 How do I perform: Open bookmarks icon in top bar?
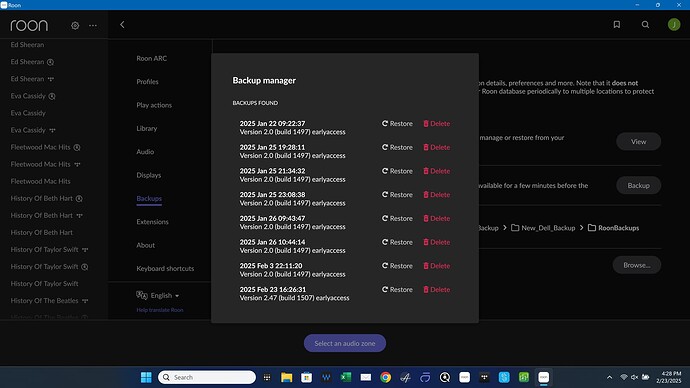tap(617, 25)
